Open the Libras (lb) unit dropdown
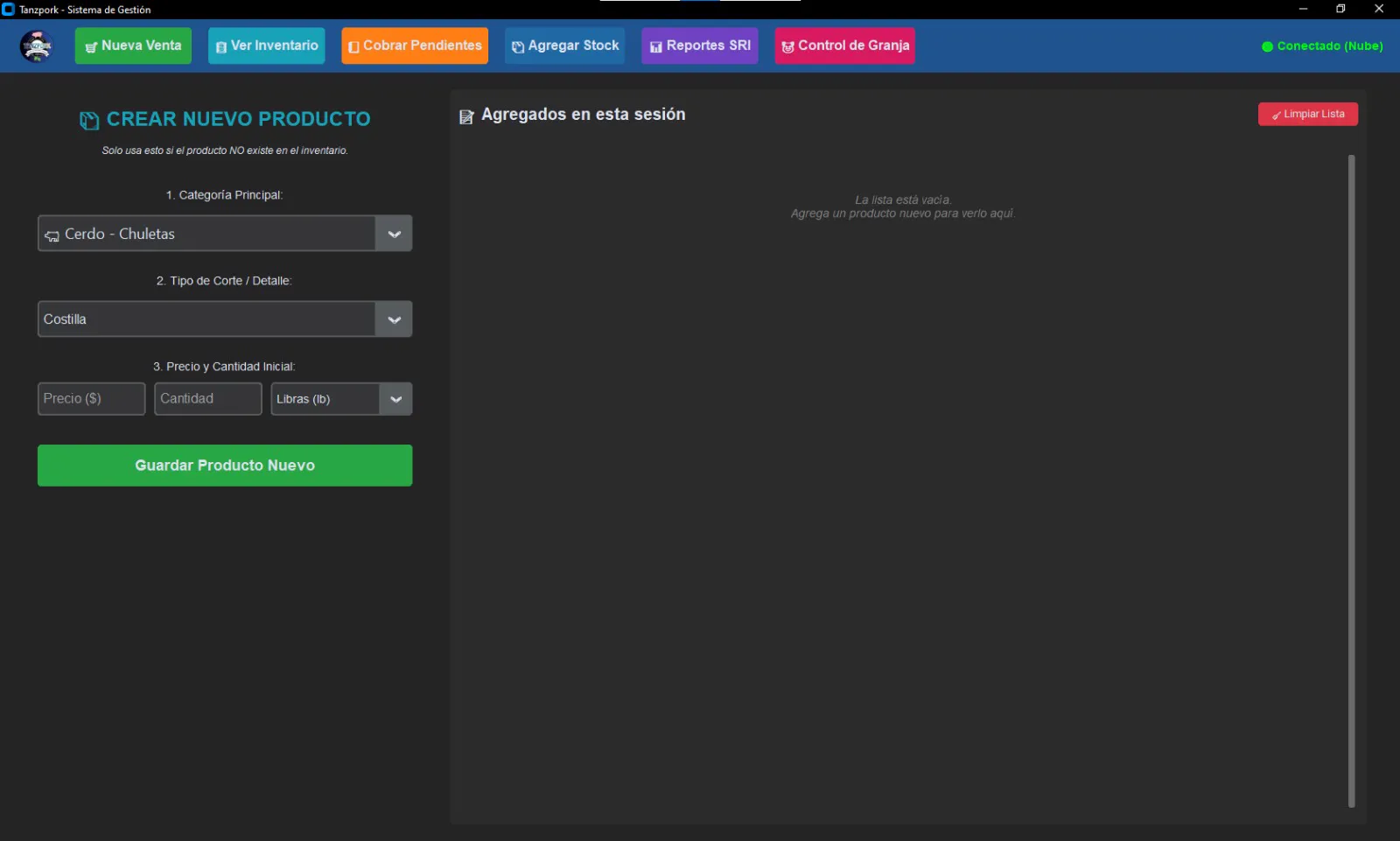The image size is (1400, 841). [341, 399]
